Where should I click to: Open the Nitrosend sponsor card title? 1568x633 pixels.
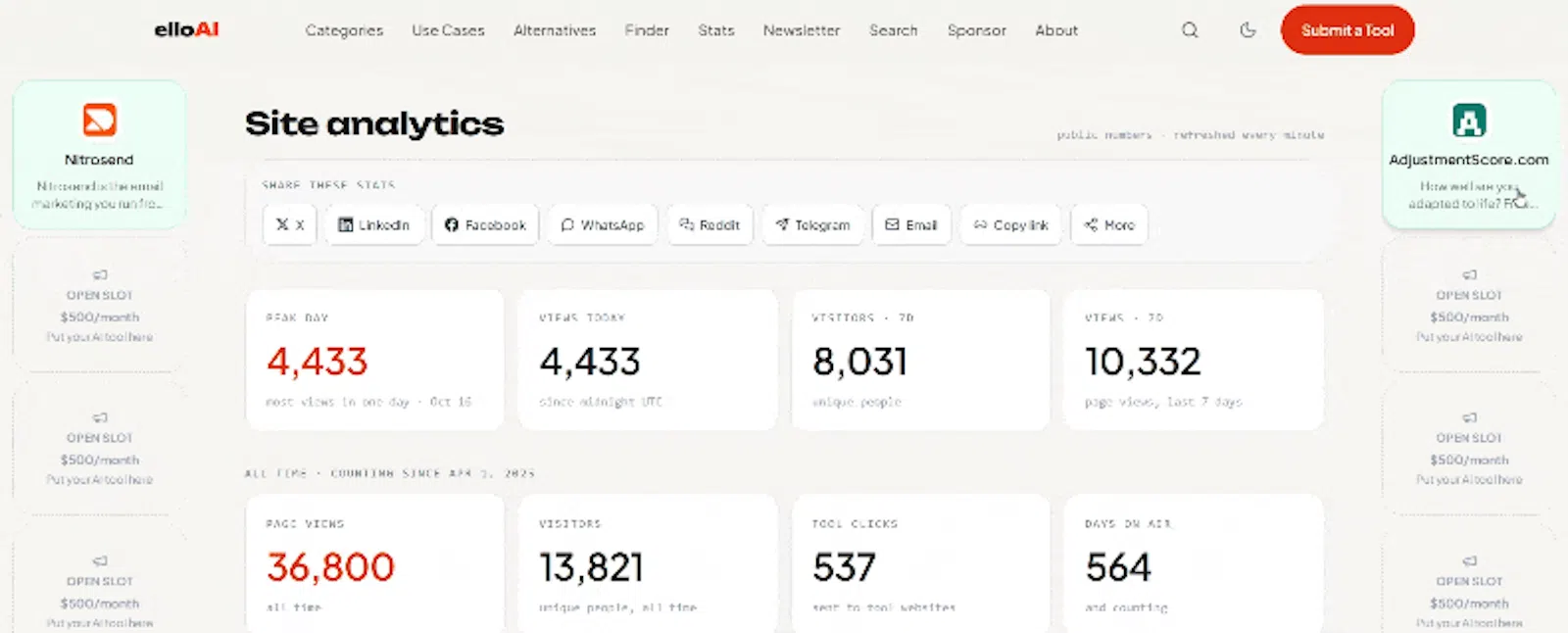click(x=99, y=160)
